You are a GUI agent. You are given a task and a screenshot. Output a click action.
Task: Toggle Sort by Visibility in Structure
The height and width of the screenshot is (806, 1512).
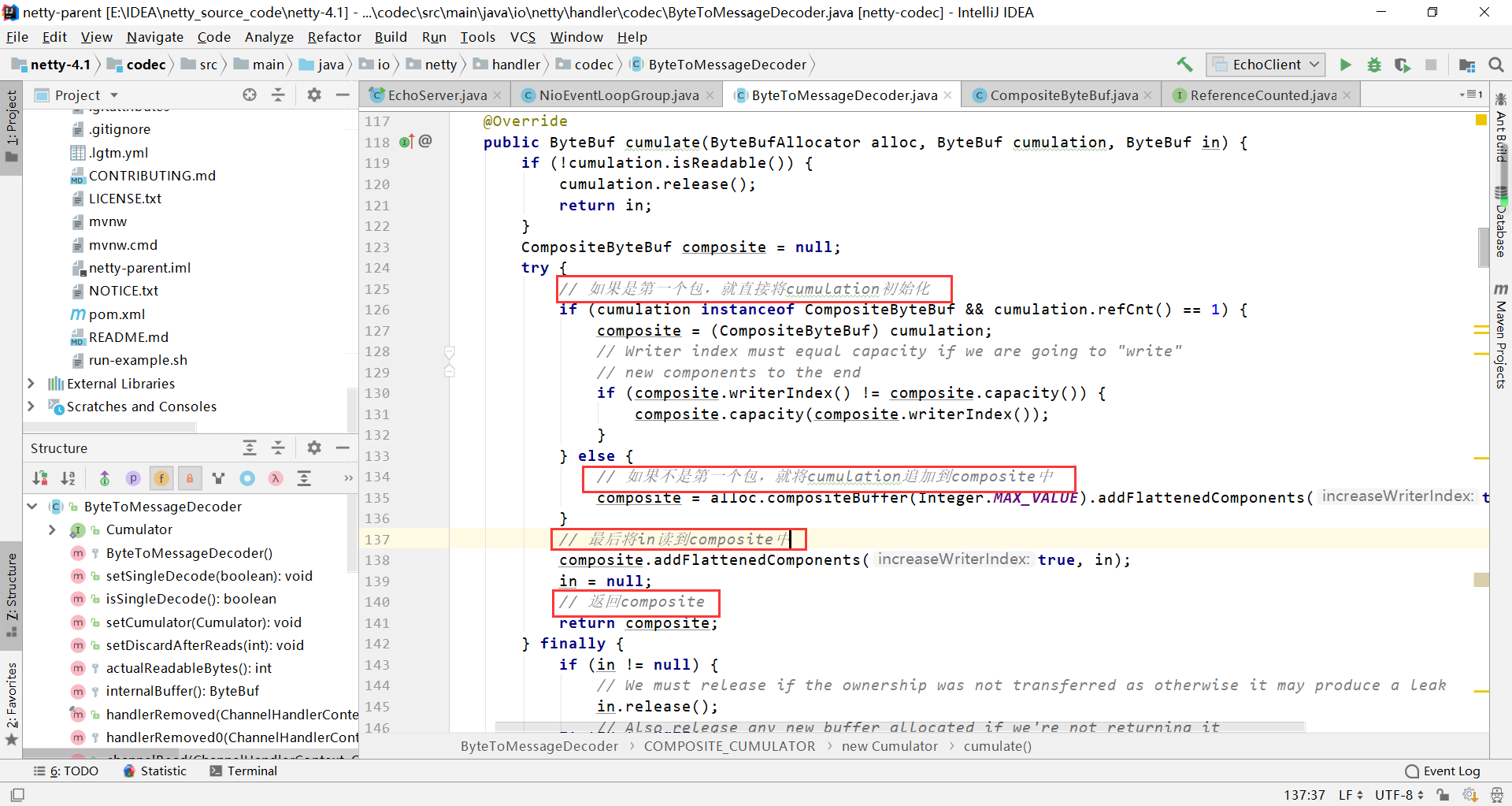40,478
